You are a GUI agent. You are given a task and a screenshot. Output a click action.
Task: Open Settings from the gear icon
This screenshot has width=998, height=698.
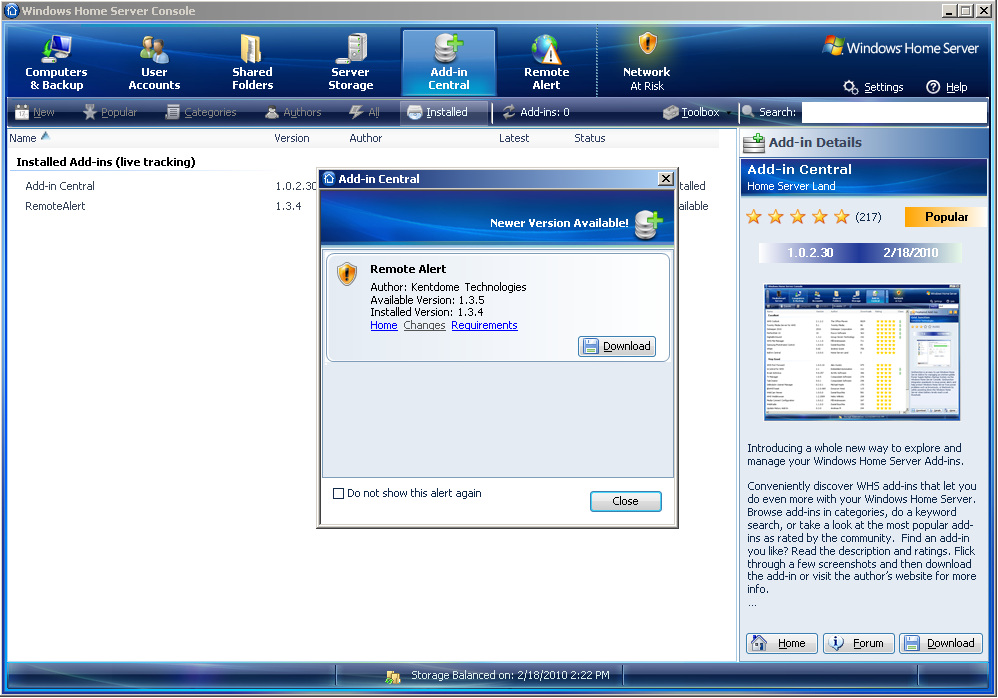(873, 87)
